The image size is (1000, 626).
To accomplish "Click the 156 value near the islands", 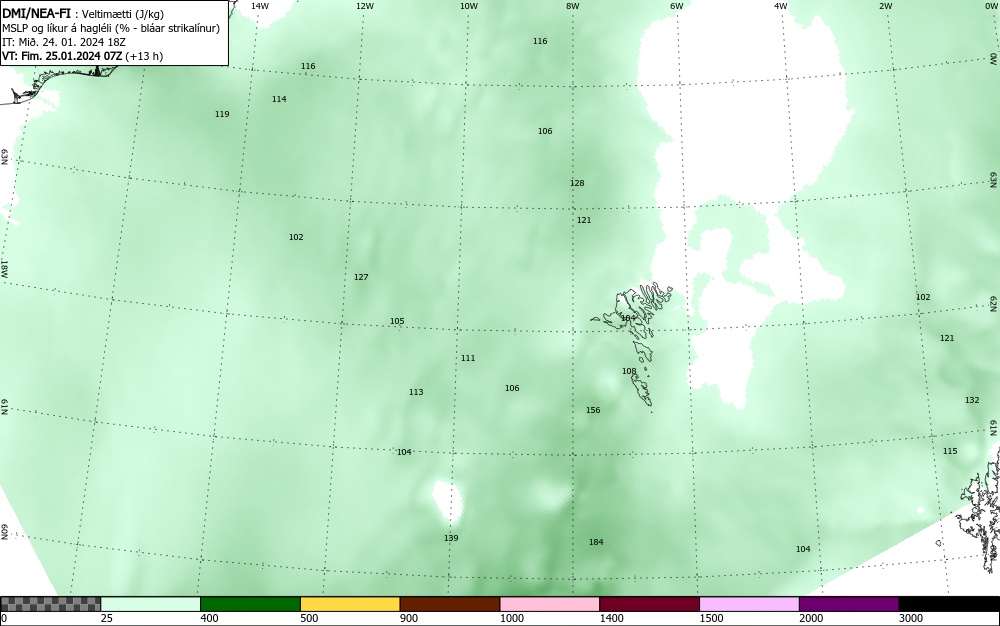I will 593,410.
